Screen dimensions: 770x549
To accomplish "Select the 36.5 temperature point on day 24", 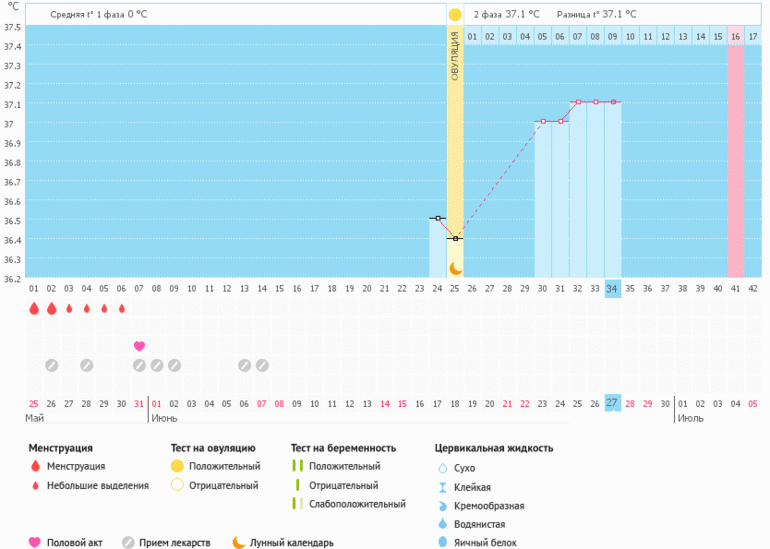I will click(x=438, y=218).
